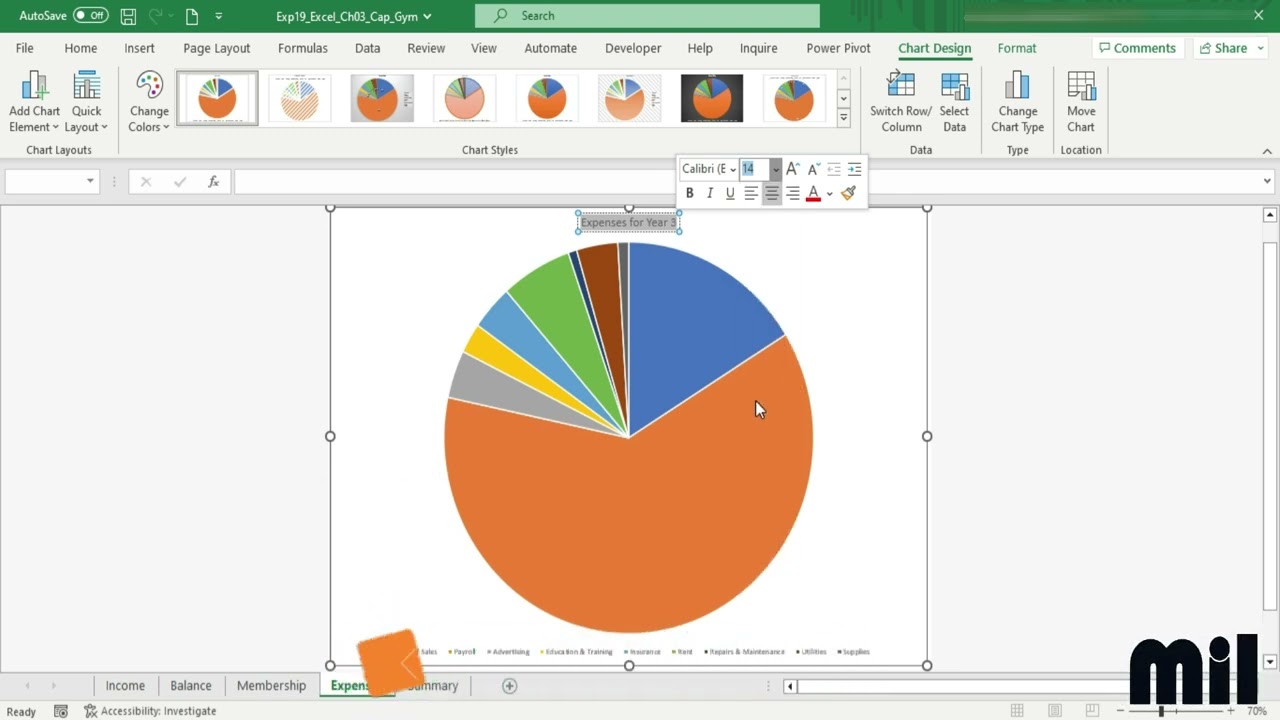
Task: Open the Data tab
Action: click(367, 48)
